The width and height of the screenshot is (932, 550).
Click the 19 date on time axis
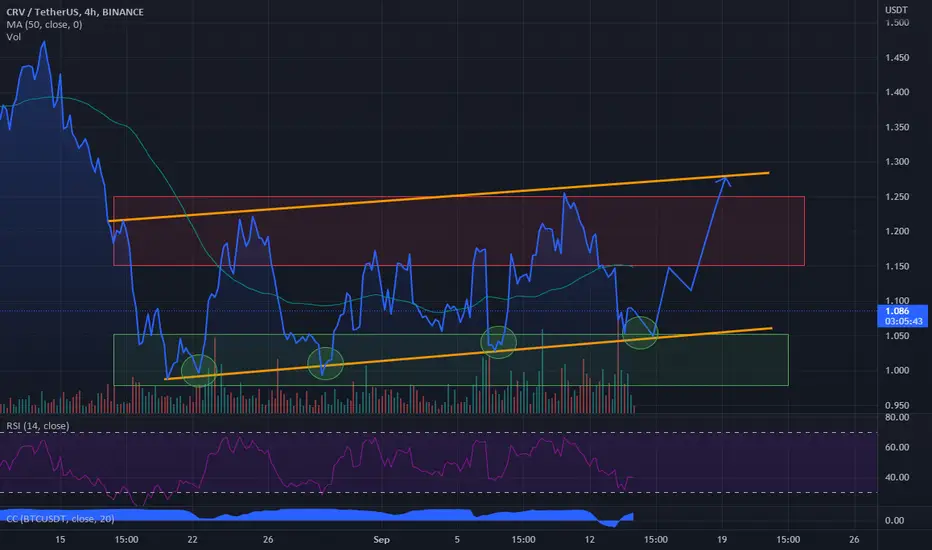[722, 539]
